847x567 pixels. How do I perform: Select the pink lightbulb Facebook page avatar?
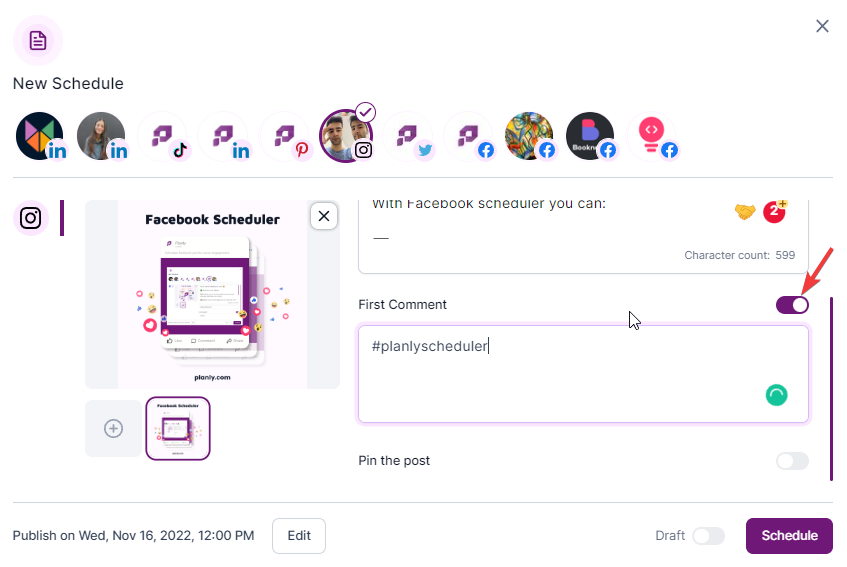tap(652, 136)
